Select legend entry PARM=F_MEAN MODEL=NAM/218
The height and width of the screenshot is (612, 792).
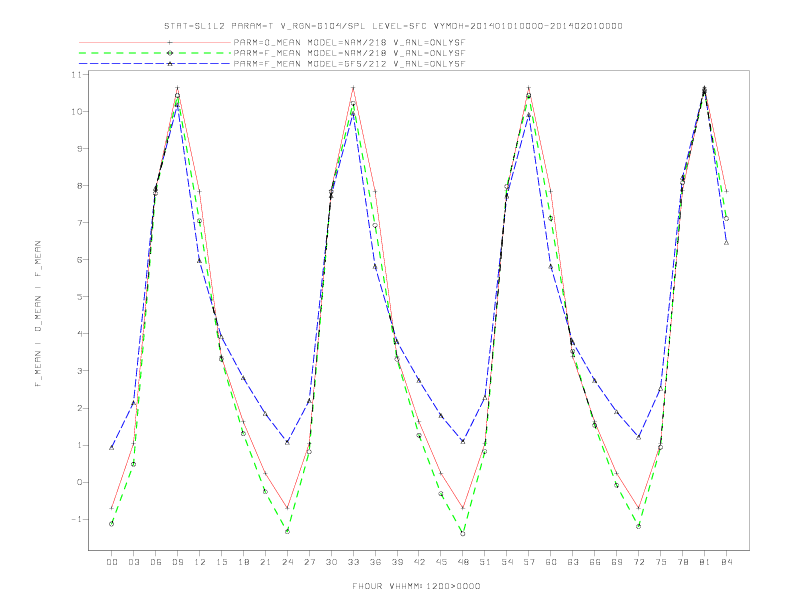pos(349,53)
